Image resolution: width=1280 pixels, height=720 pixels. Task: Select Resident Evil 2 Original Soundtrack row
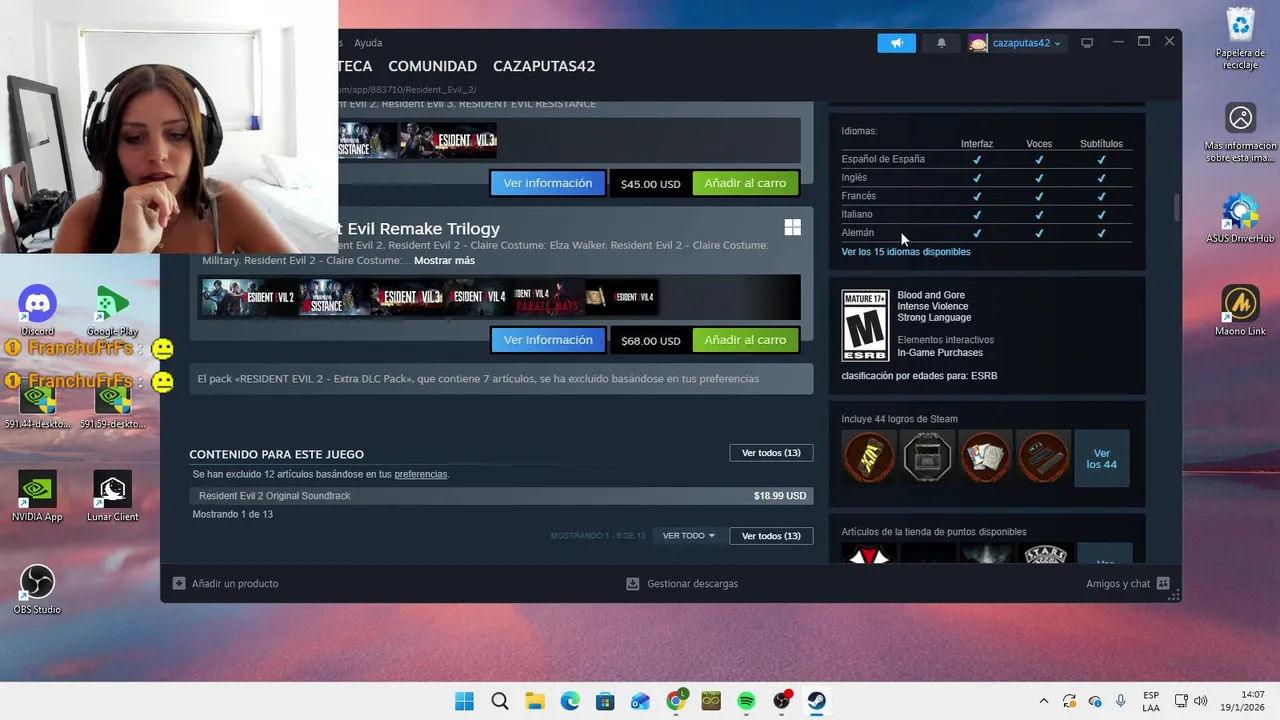pyautogui.click(x=501, y=496)
